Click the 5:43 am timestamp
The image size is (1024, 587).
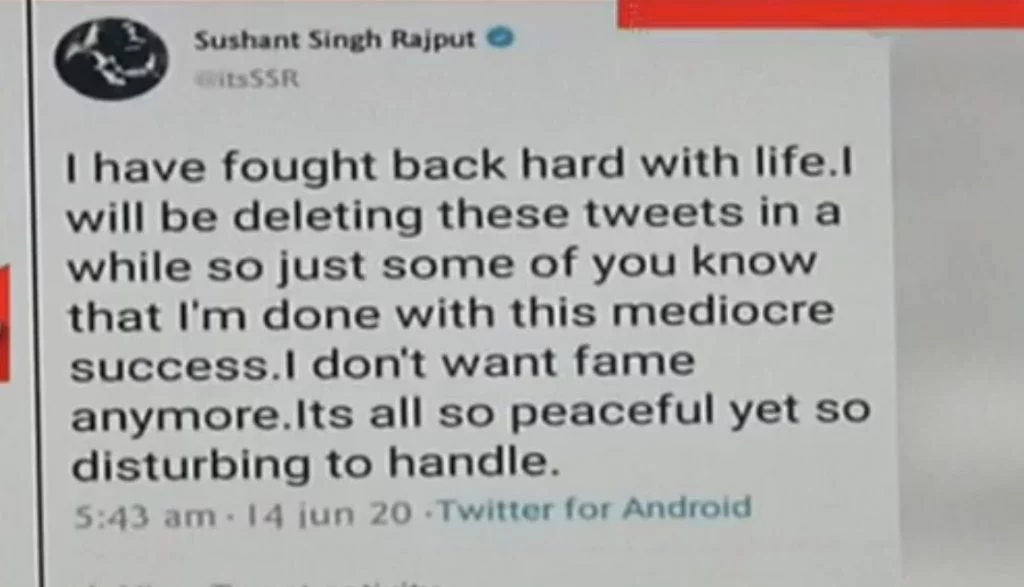(144, 516)
